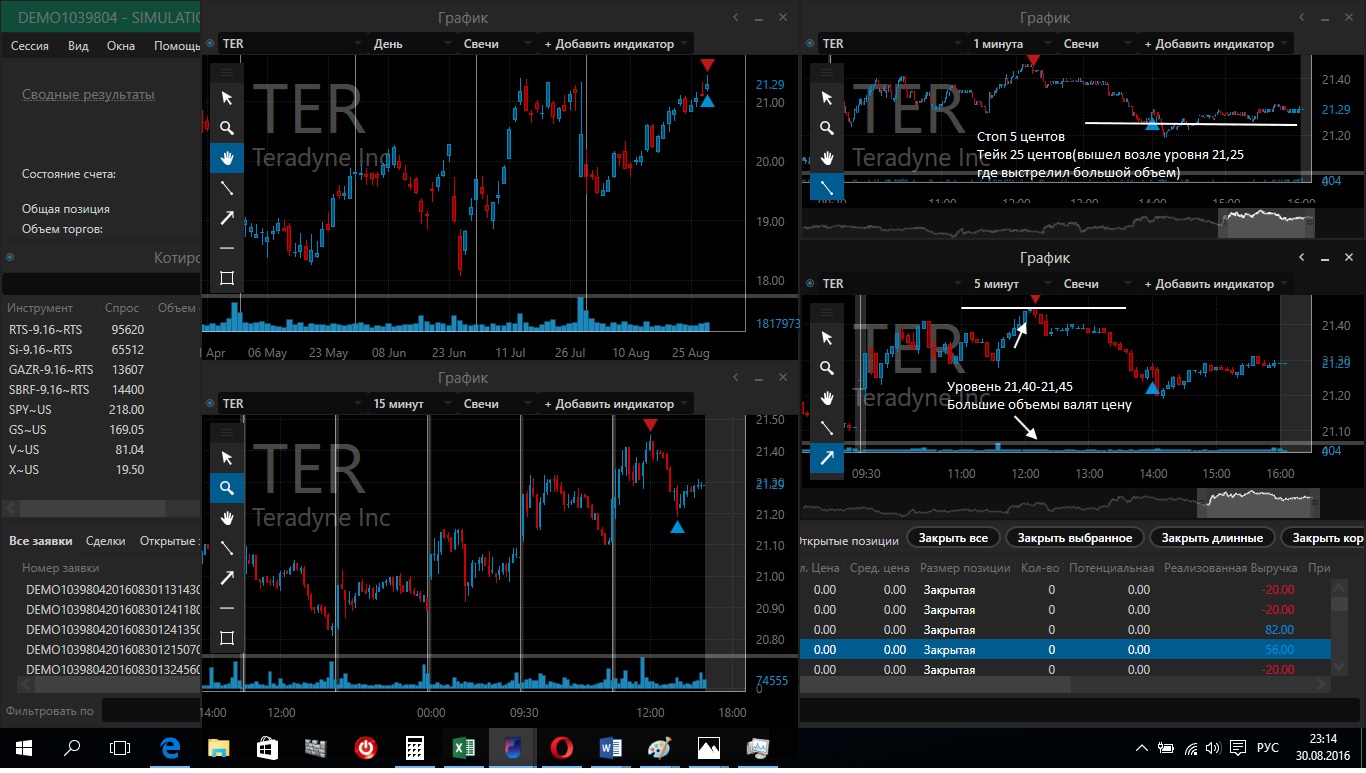Select cursor tool in 15 минут chart
The height and width of the screenshot is (773, 1366).
(227, 458)
